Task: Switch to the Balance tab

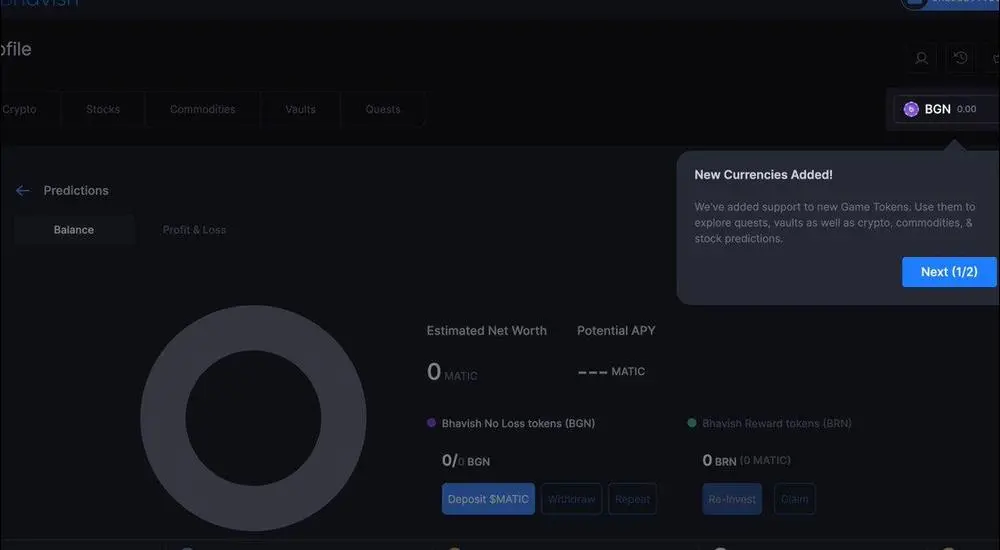Action: [x=74, y=230]
